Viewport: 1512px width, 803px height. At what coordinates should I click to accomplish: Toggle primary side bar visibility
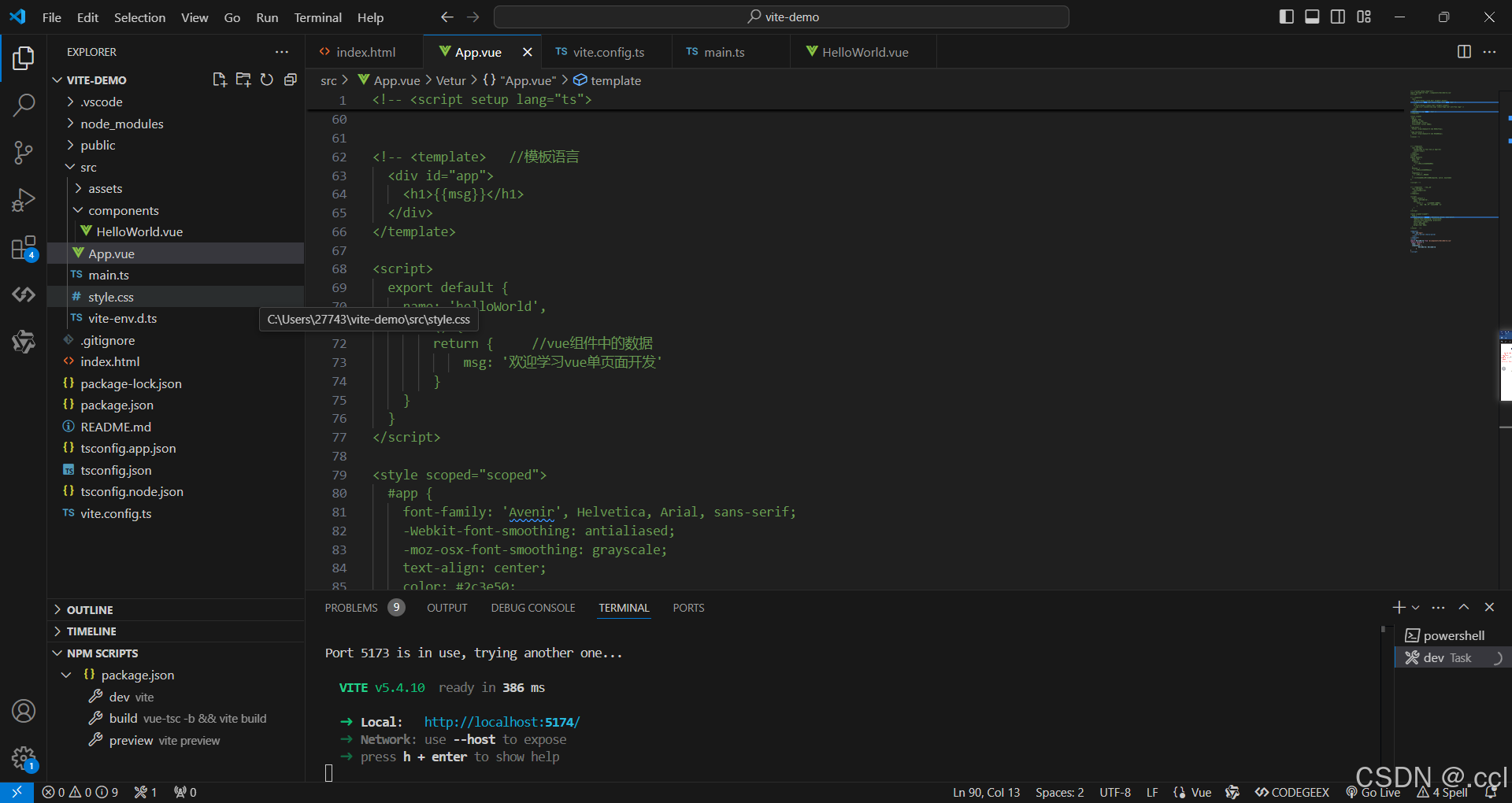(1287, 17)
